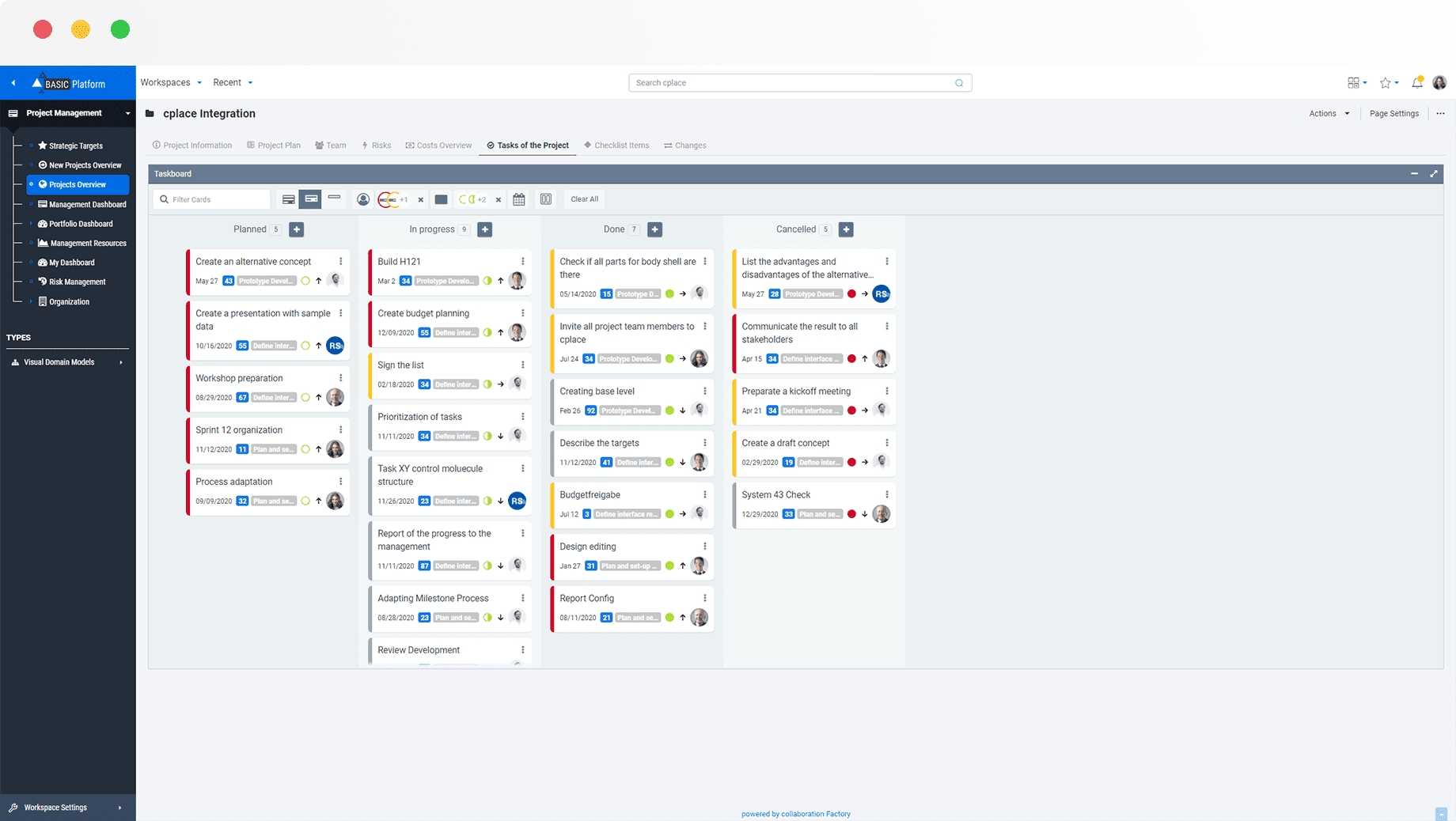Open the notifications bell icon
Screen dimensions: 1456x821
coord(1417,82)
